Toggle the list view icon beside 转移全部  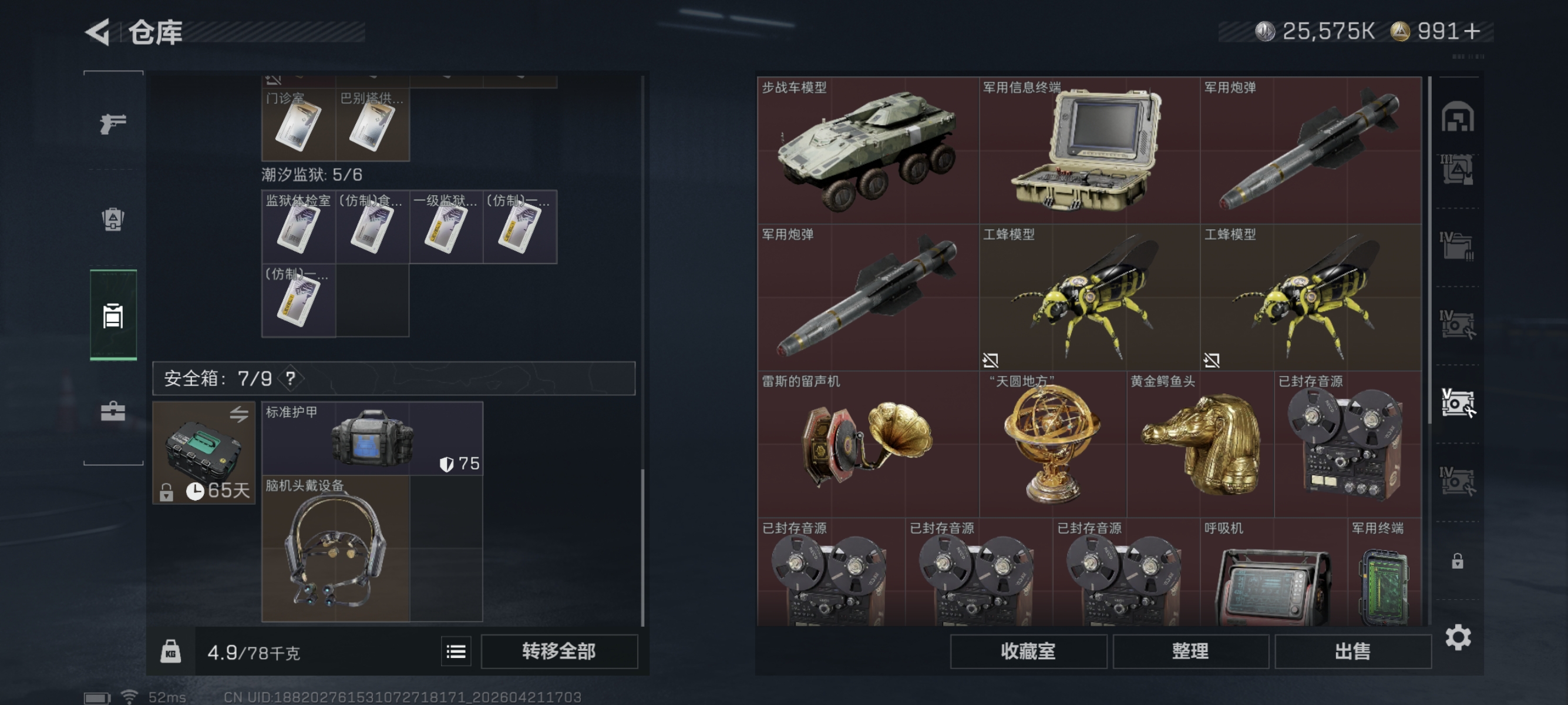(x=456, y=652)
